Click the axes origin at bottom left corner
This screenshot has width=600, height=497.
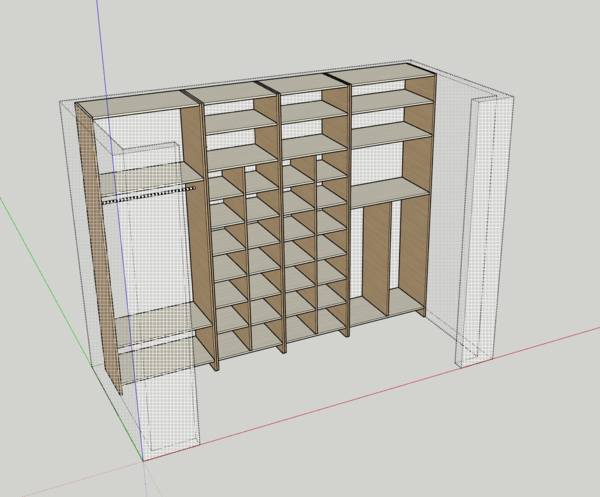143,460
